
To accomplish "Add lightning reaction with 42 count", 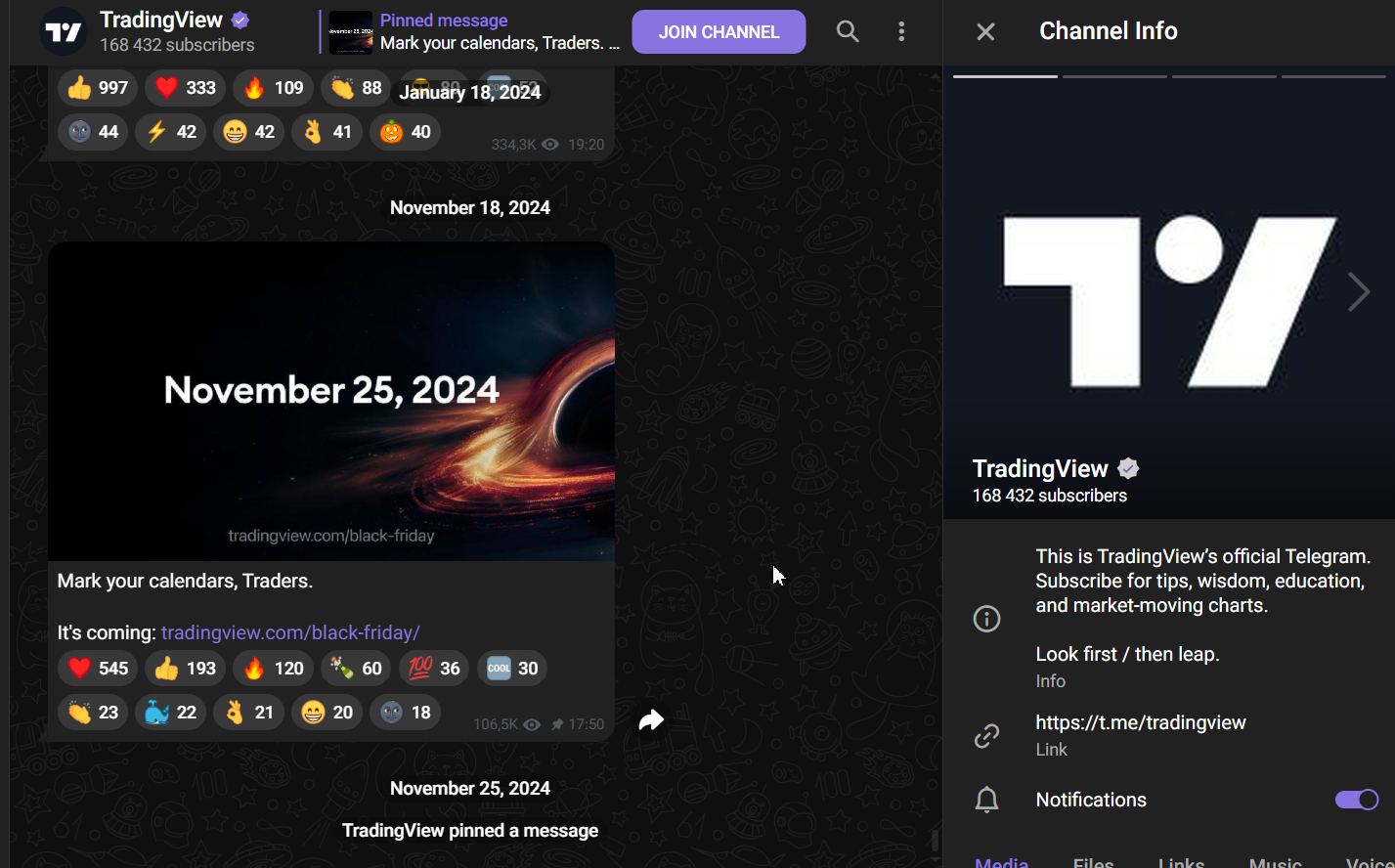I will pos(170,132).
